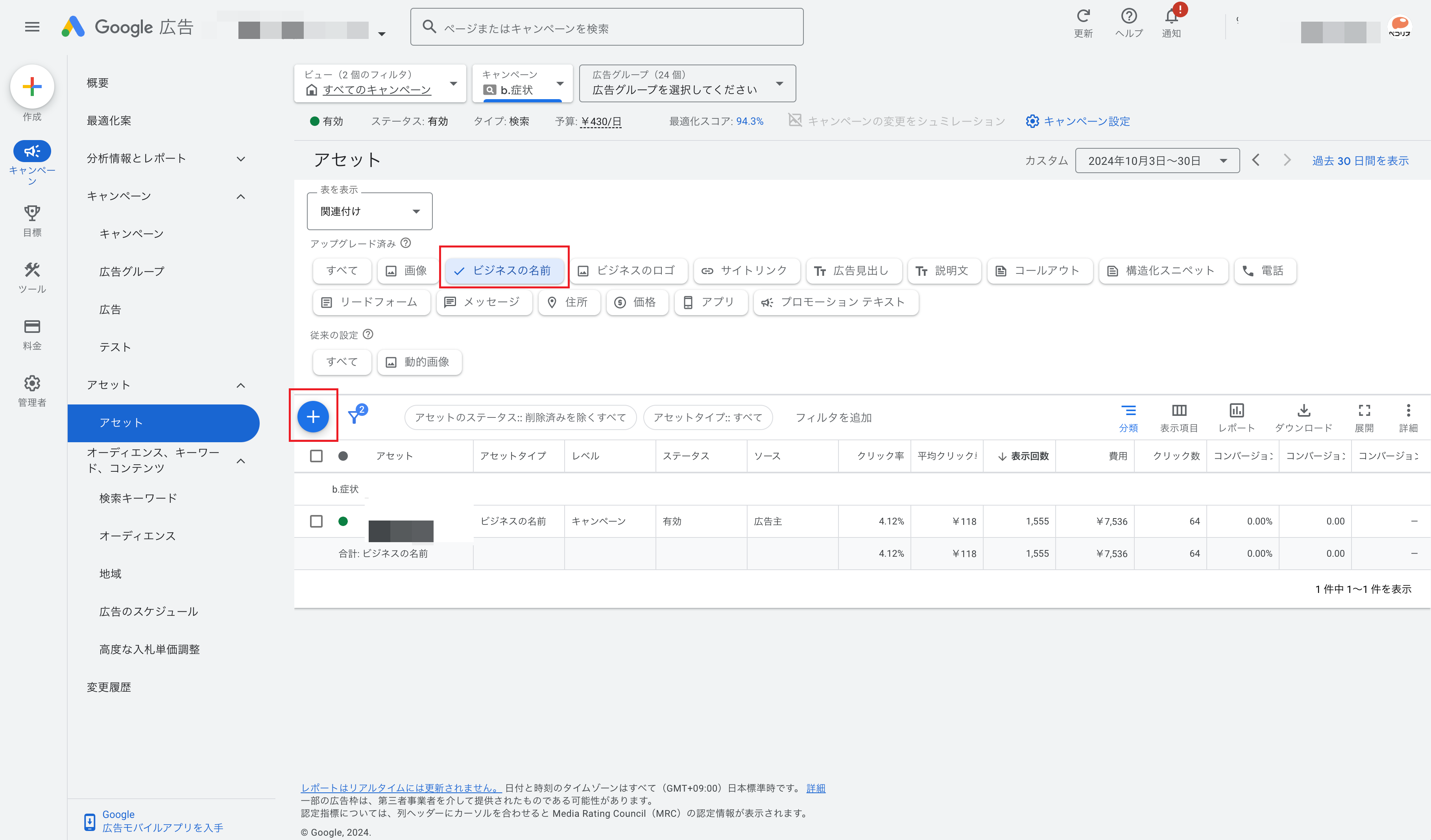Open ツール in the left rail
The height and width of the screenshot is (840, 1431).
coord(32,277)
